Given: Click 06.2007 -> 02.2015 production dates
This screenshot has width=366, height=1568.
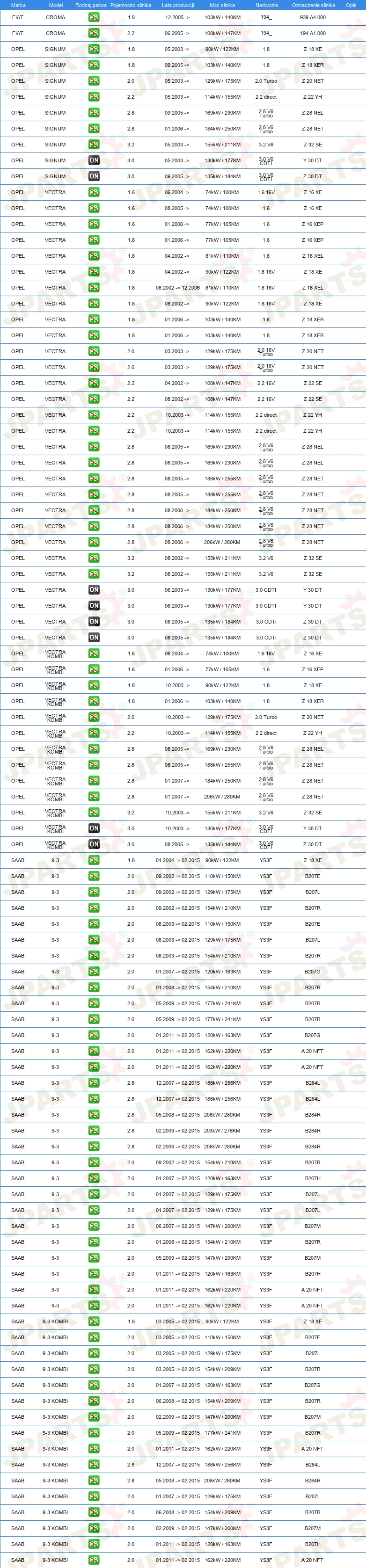Looking at the screenshot, I should point(178,1226).
